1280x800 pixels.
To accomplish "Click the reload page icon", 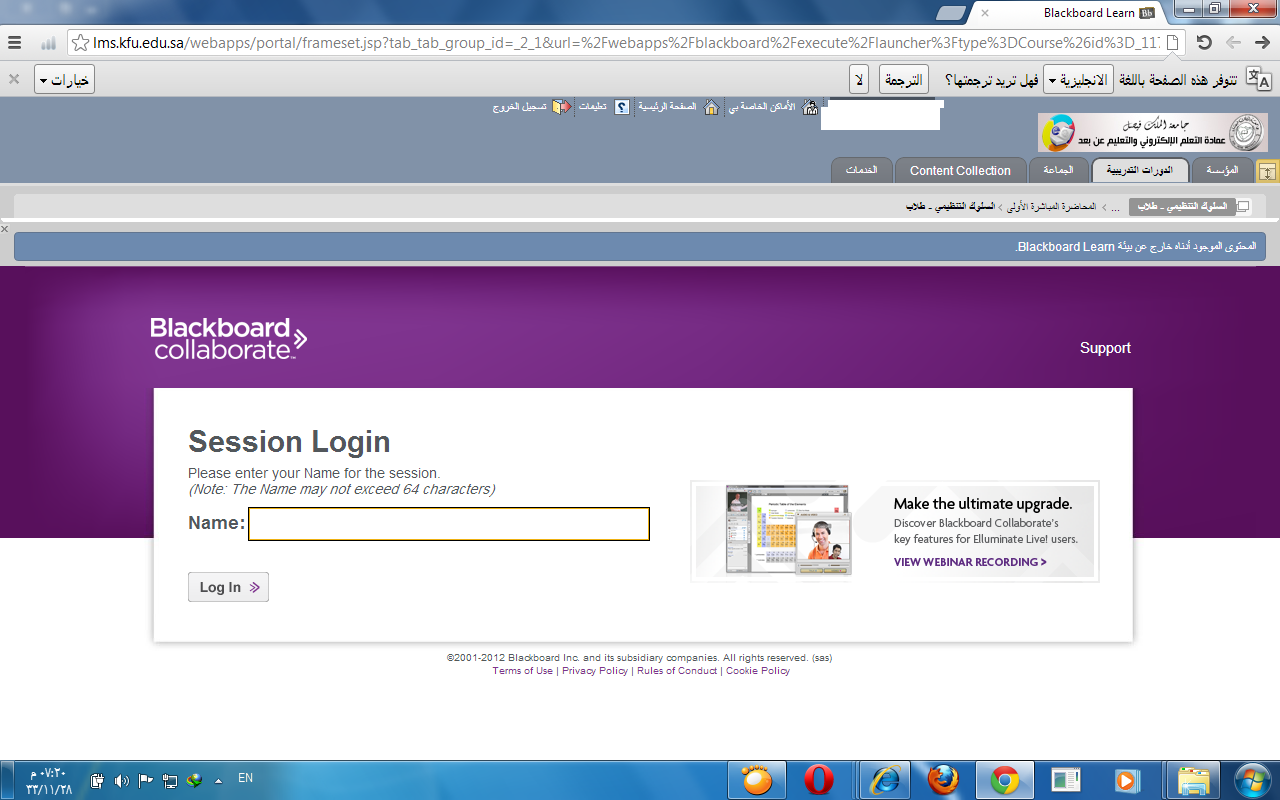I will point(1205,43).
